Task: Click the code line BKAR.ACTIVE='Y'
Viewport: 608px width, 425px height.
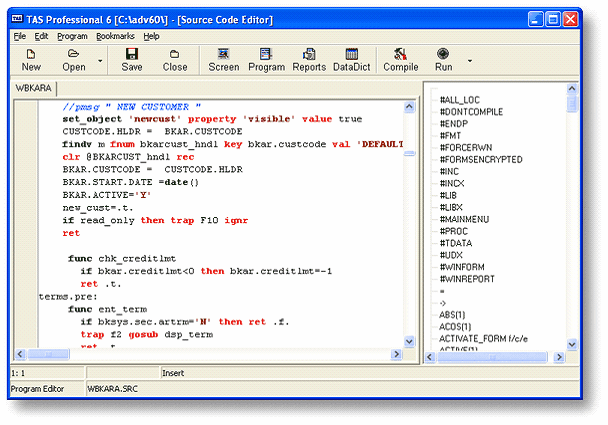Action: 107,195
